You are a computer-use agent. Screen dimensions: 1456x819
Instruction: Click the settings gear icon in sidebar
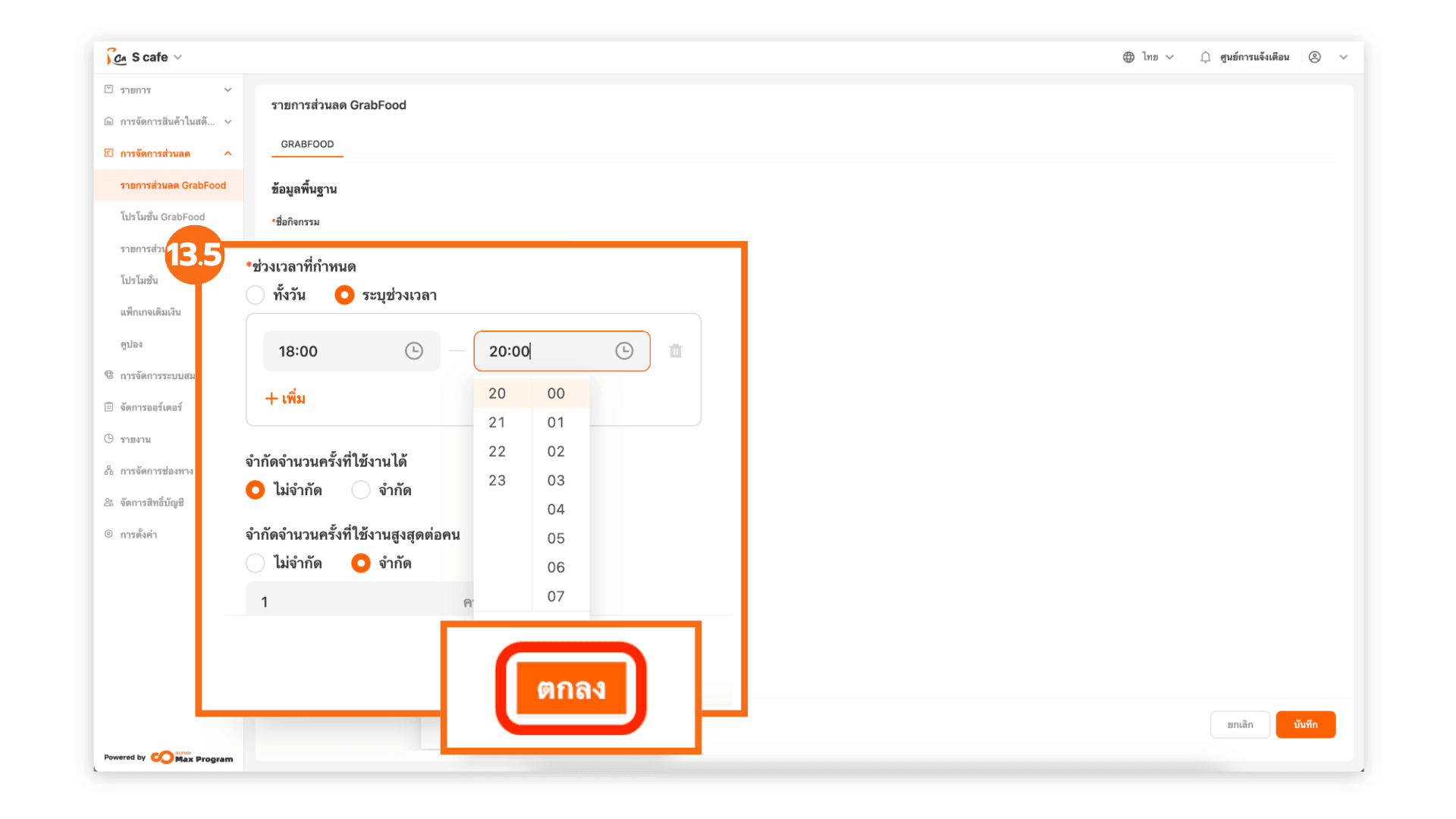tap(109, 534)
